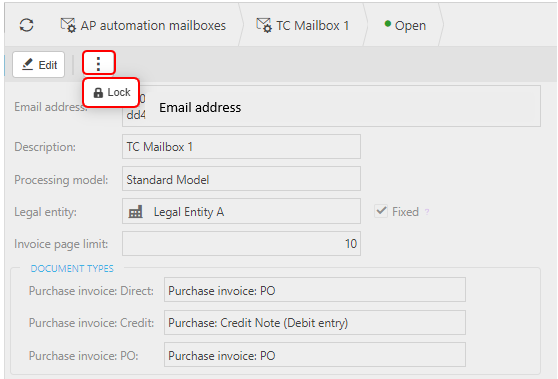Click the Edit button
This screenshot has width=558, height=379.
coord(38,64)
